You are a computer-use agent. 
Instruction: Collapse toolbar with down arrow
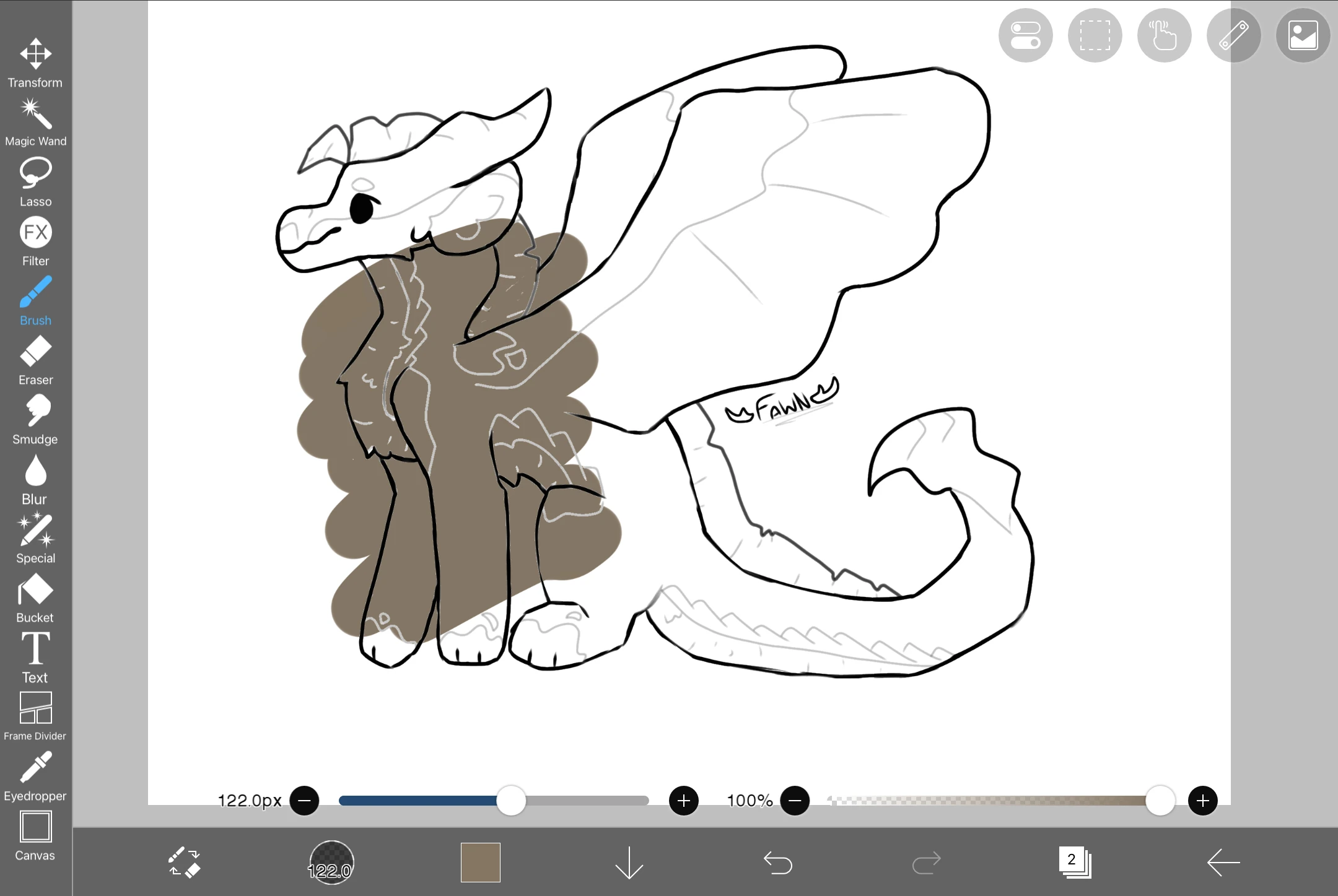point(629,862)
